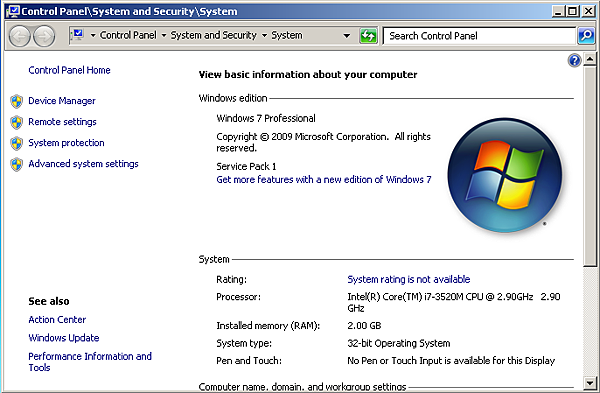
Task: Open System protection
Action: pos(66,143)
